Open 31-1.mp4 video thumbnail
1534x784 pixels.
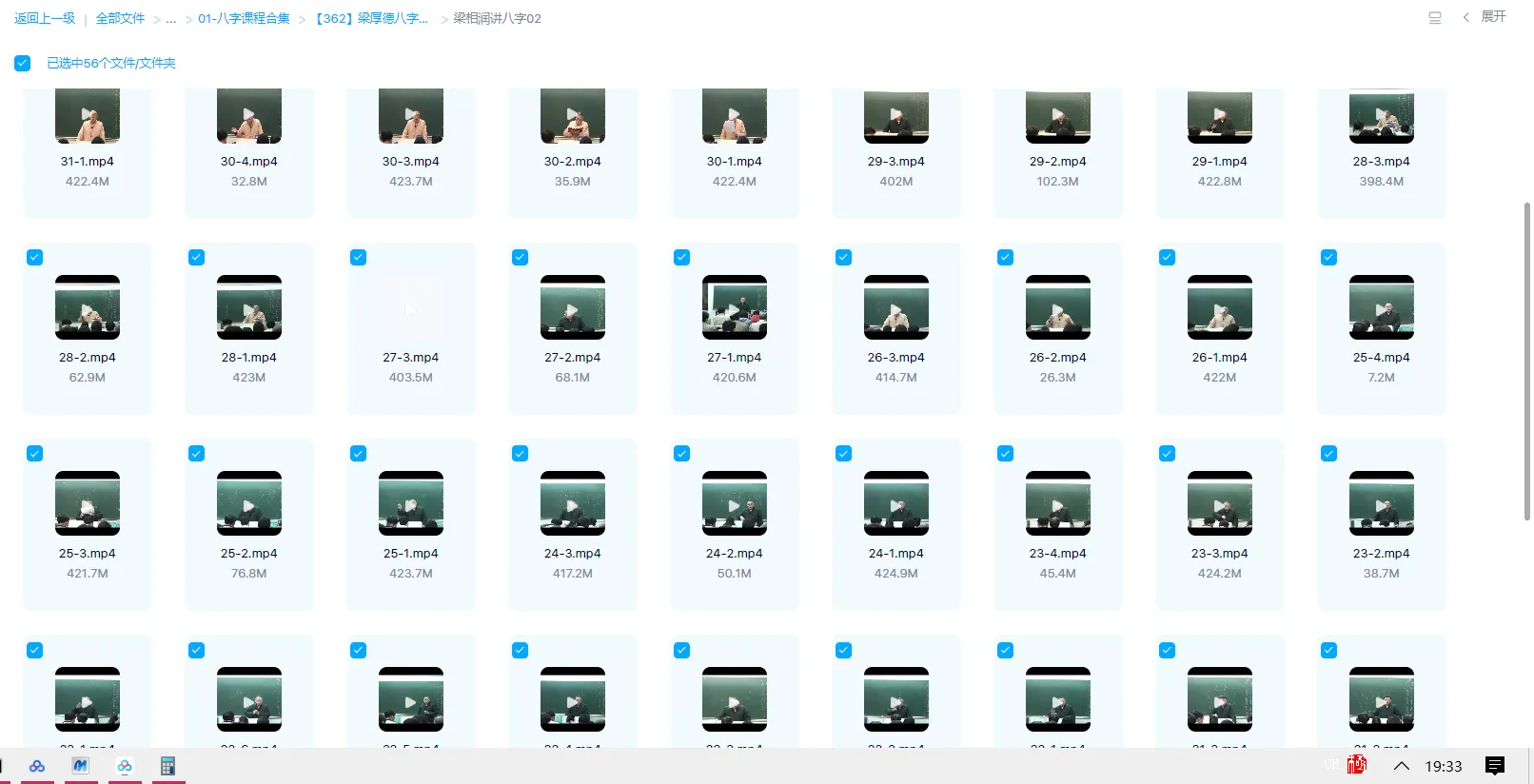point(88,115)
